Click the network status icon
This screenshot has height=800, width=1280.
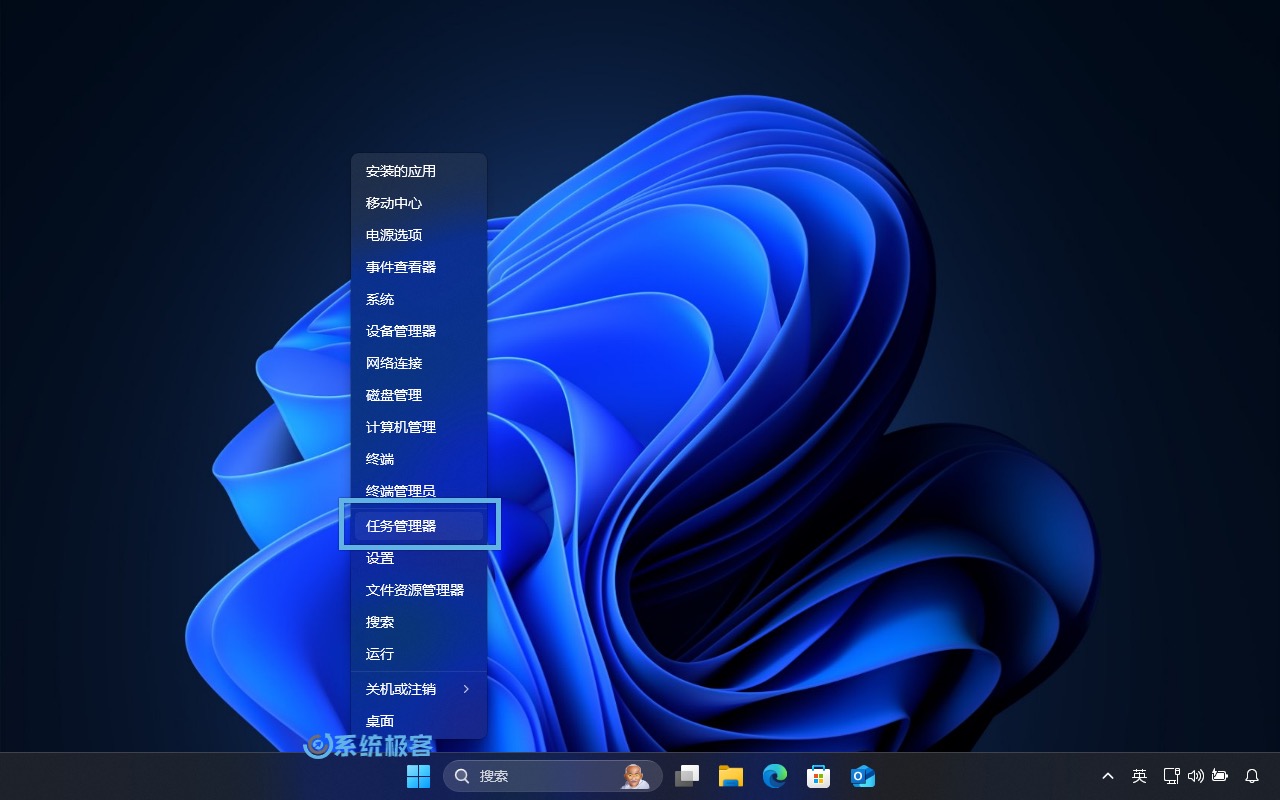point(1172,776)
